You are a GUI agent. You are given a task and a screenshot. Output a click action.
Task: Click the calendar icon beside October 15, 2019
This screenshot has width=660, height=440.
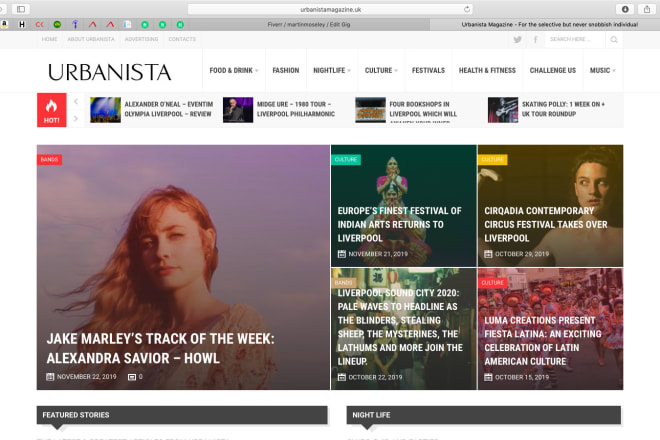488,377
